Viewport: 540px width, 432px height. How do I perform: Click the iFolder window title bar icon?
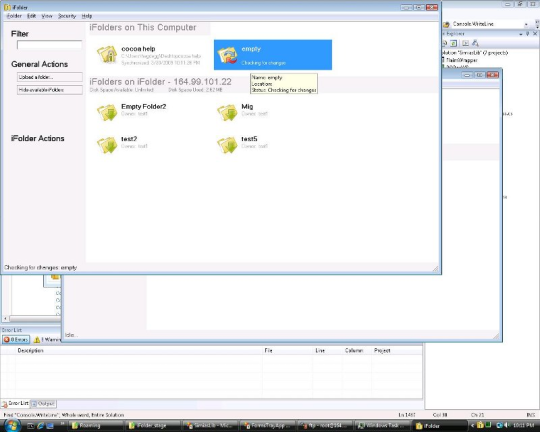tap(7, 7)
